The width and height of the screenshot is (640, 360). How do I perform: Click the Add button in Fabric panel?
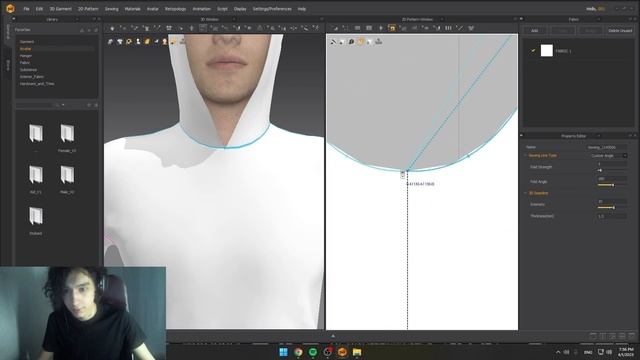pyautogui.click(x=535, y=31)
